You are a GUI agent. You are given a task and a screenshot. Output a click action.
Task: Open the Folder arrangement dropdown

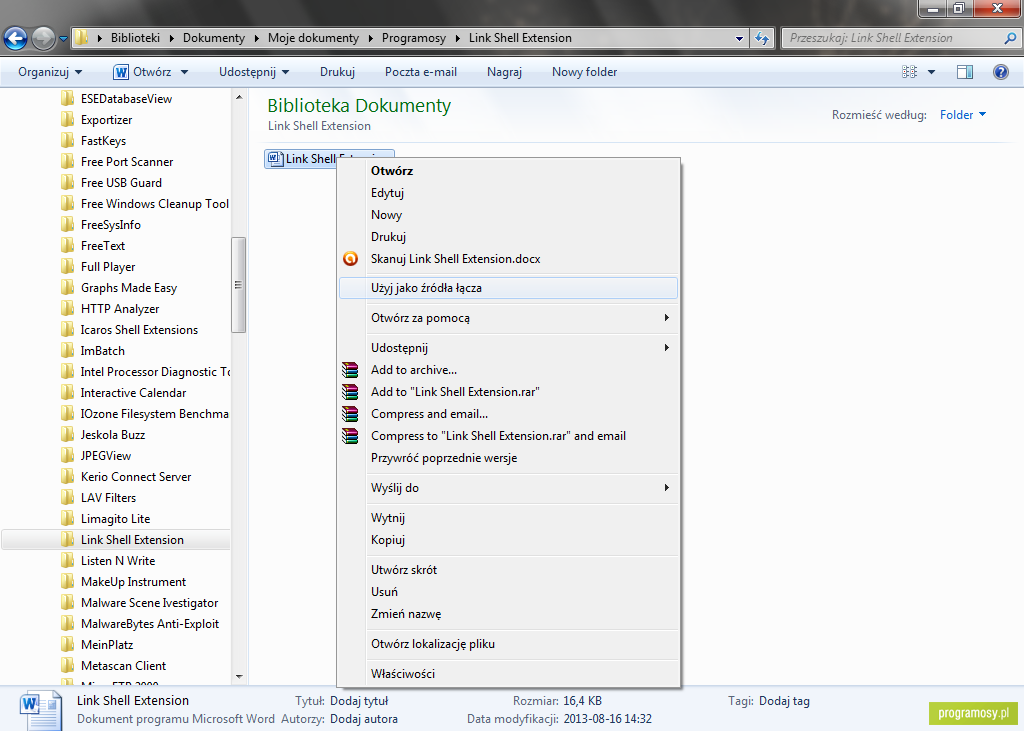click(963, 115)
